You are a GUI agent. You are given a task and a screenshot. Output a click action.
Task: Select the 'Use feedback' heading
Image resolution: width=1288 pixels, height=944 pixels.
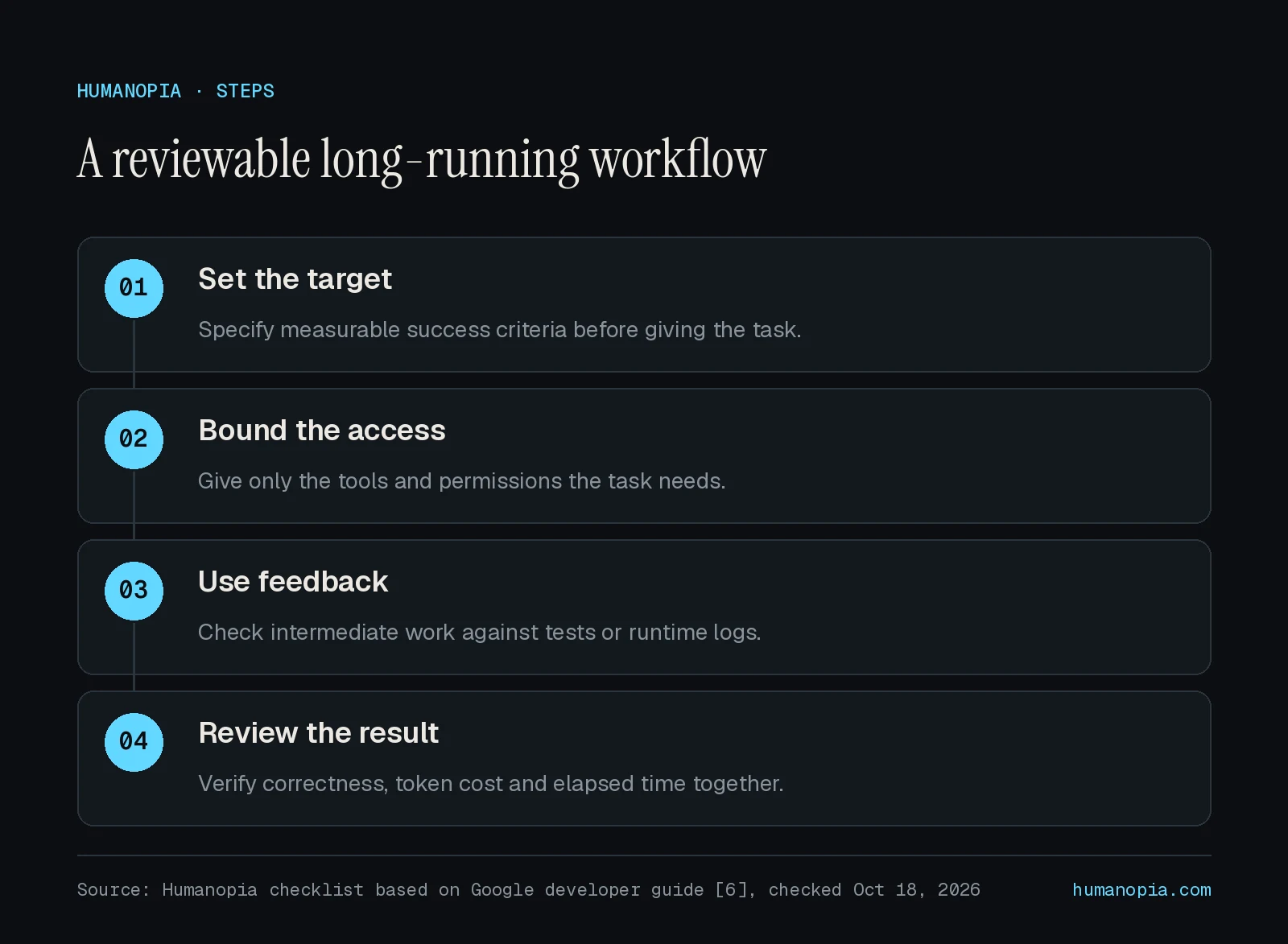[293, 581]
